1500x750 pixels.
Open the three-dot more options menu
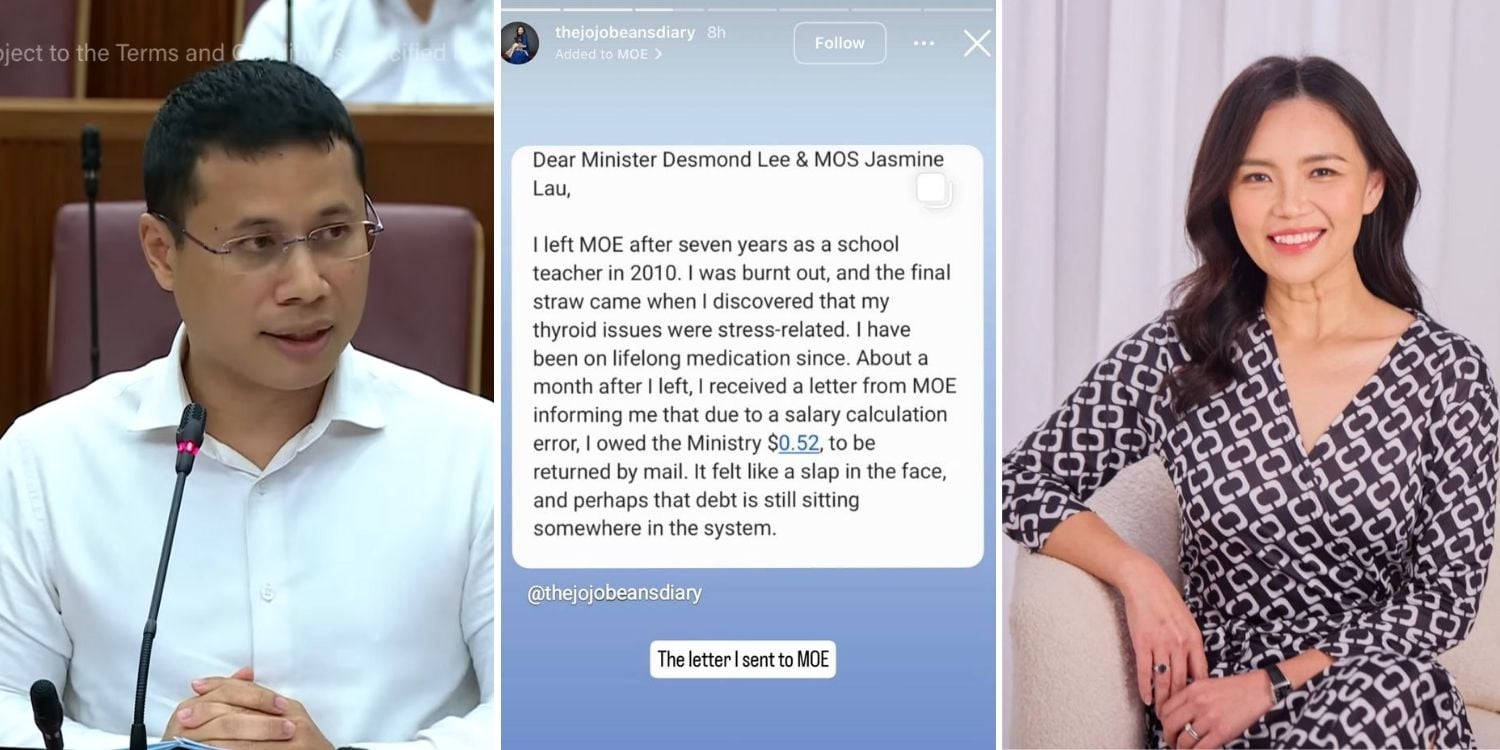[x=924, y=43]
